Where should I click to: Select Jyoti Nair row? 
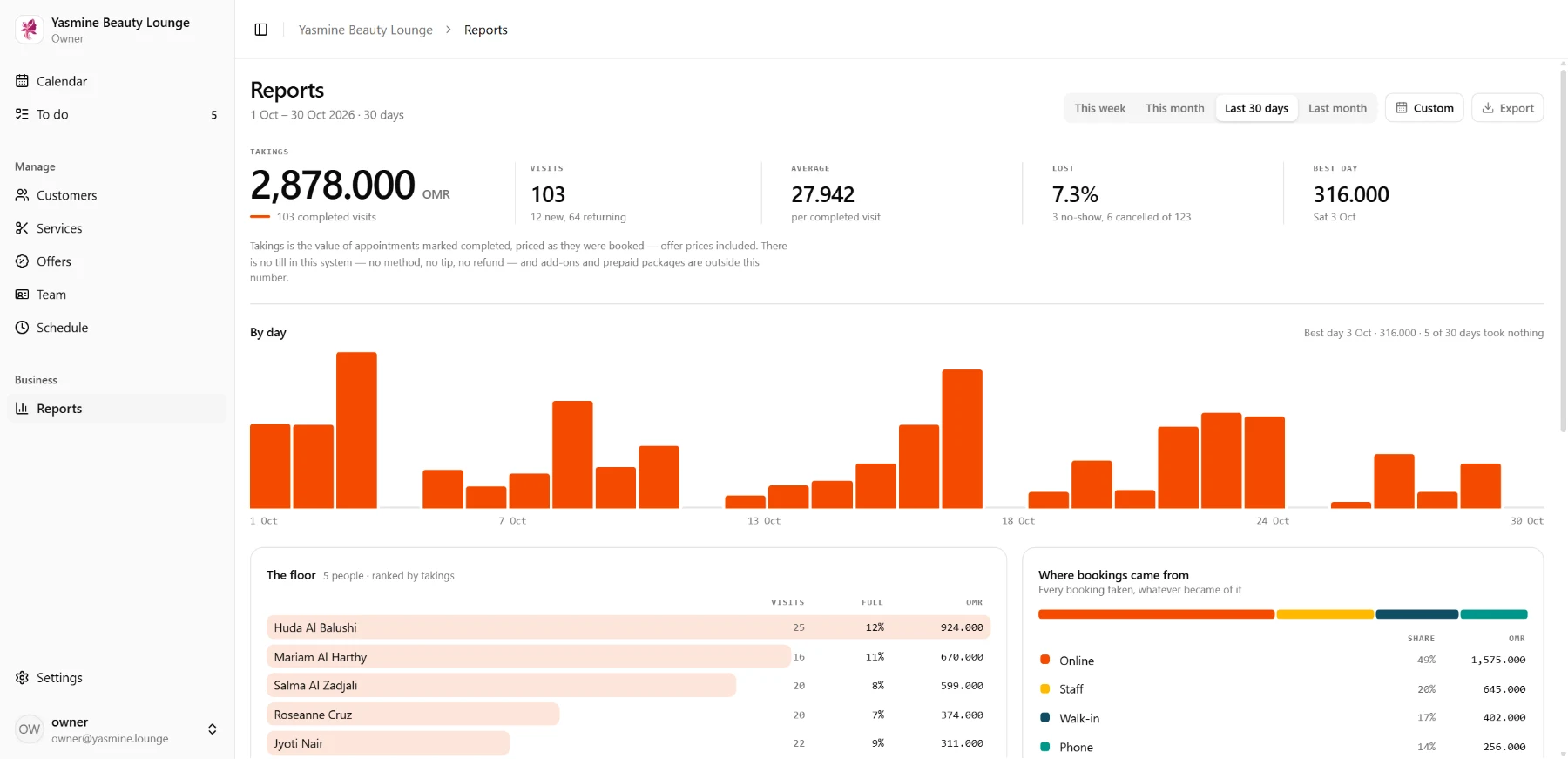[628, 743]
